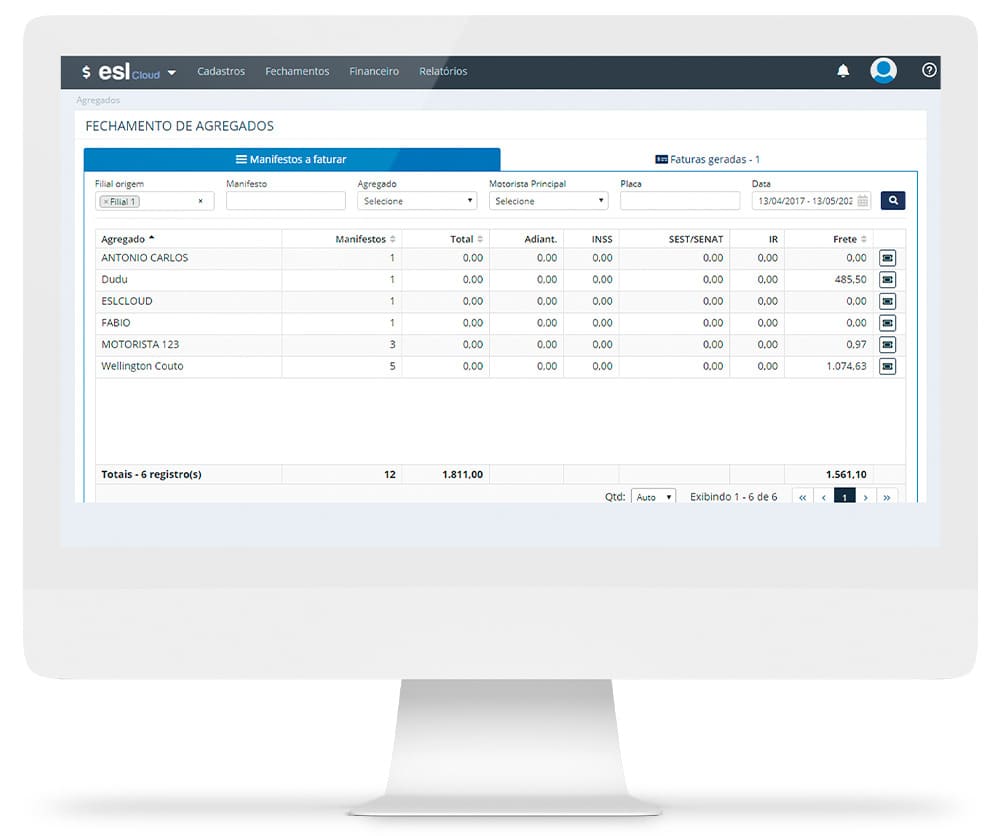Open the Cadastros menu
The image size is (1000, 836).
click(x=221, y=72)
